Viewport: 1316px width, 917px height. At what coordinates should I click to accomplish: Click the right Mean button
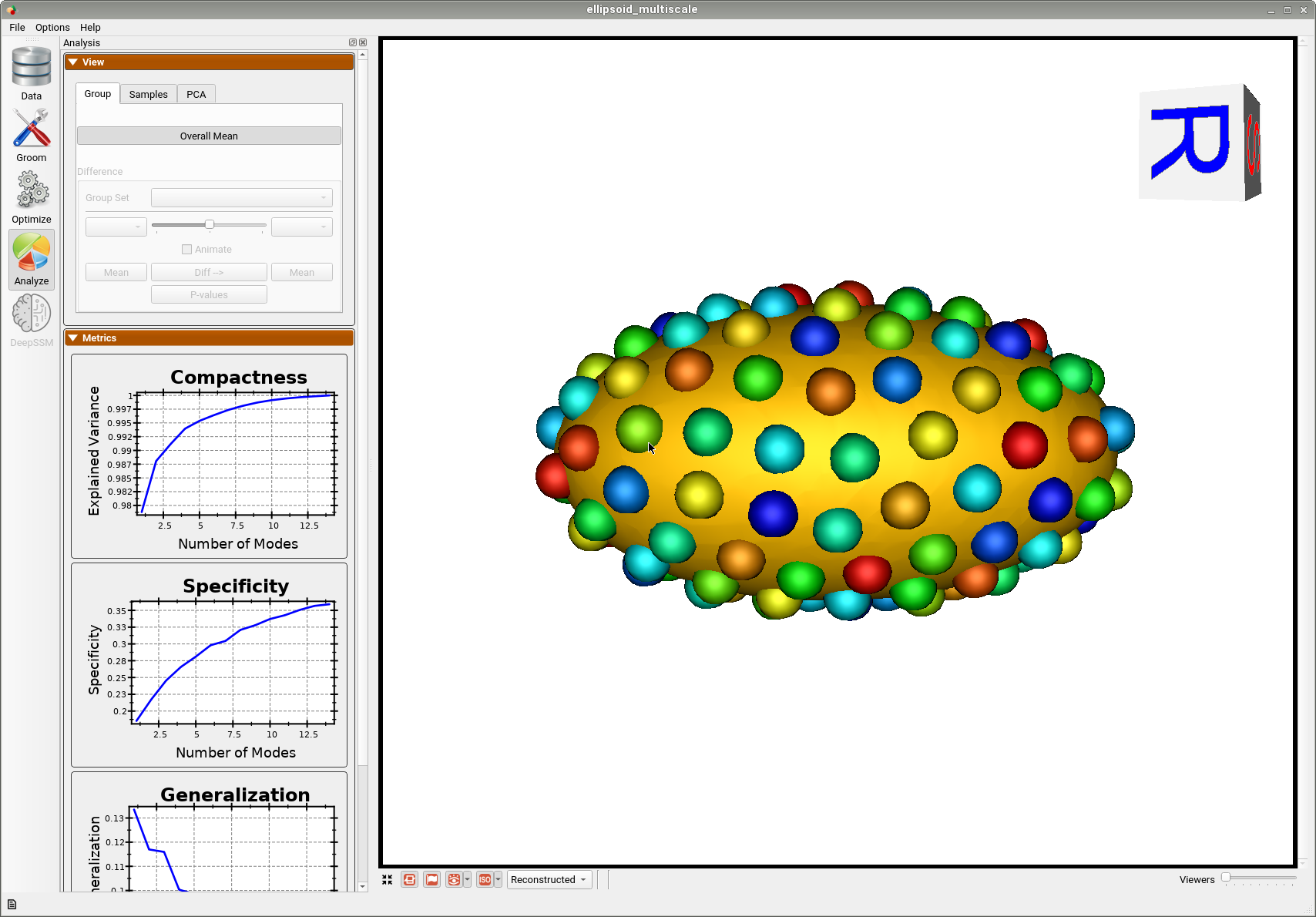tap(302, 272)
